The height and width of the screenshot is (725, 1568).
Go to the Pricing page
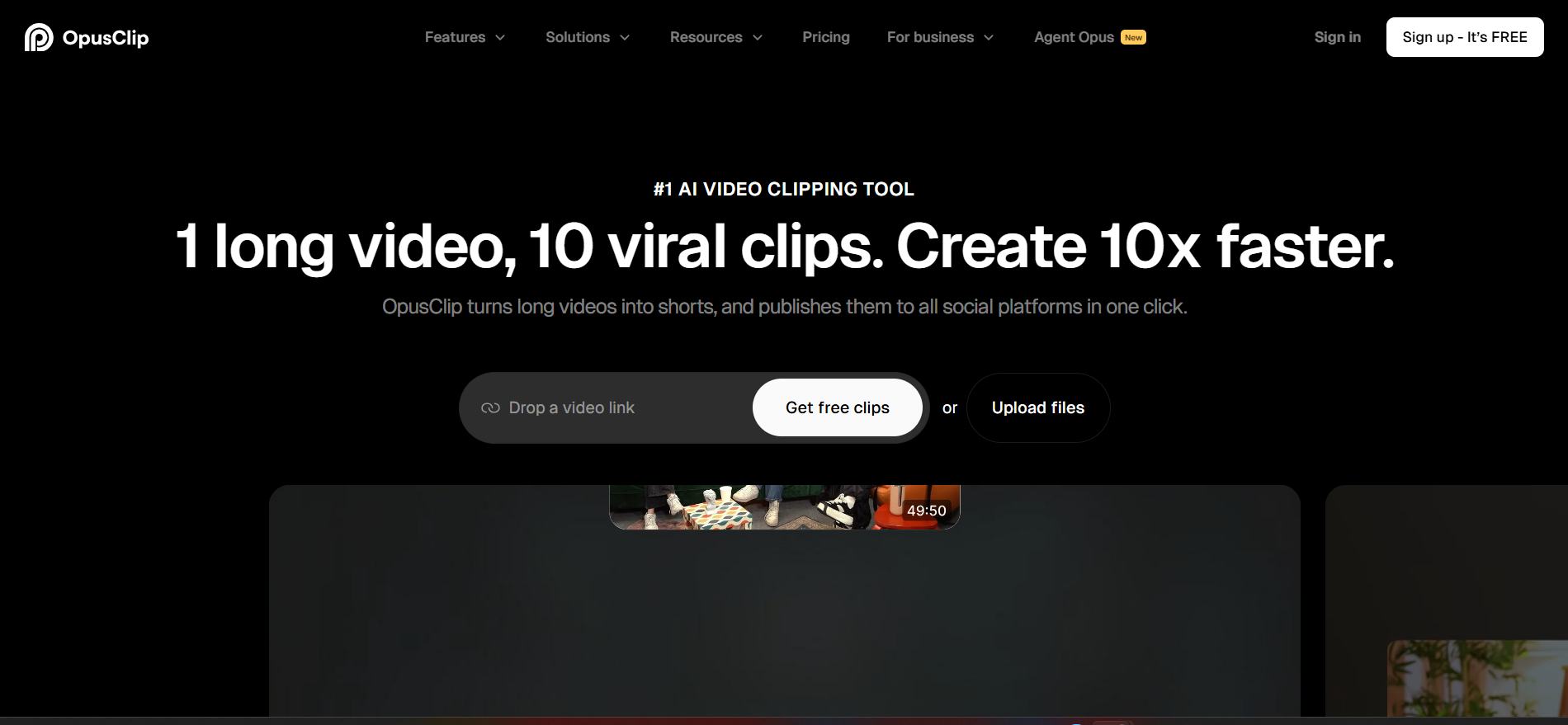coord(826,37)
